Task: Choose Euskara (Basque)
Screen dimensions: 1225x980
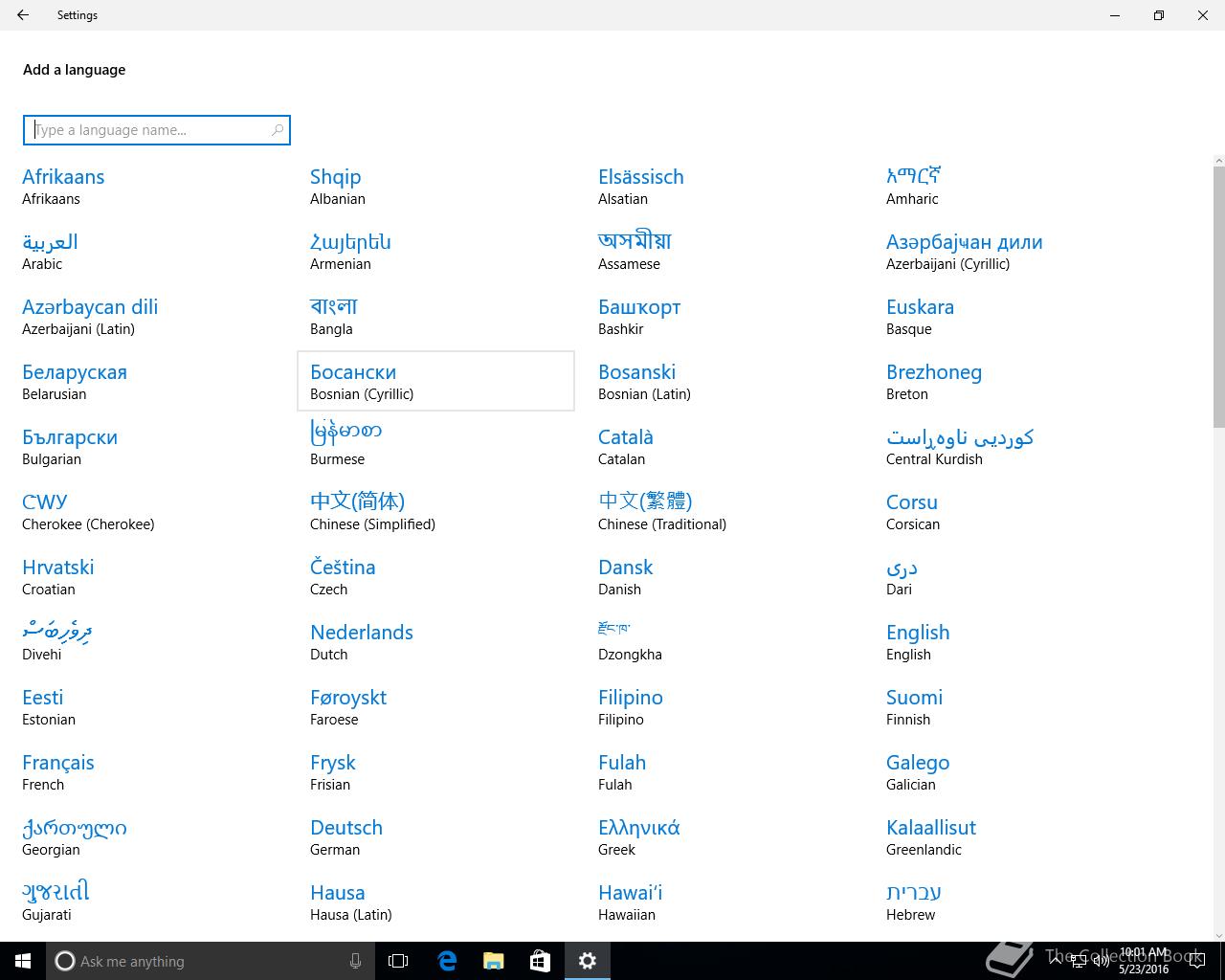Action: [1012, 316]
